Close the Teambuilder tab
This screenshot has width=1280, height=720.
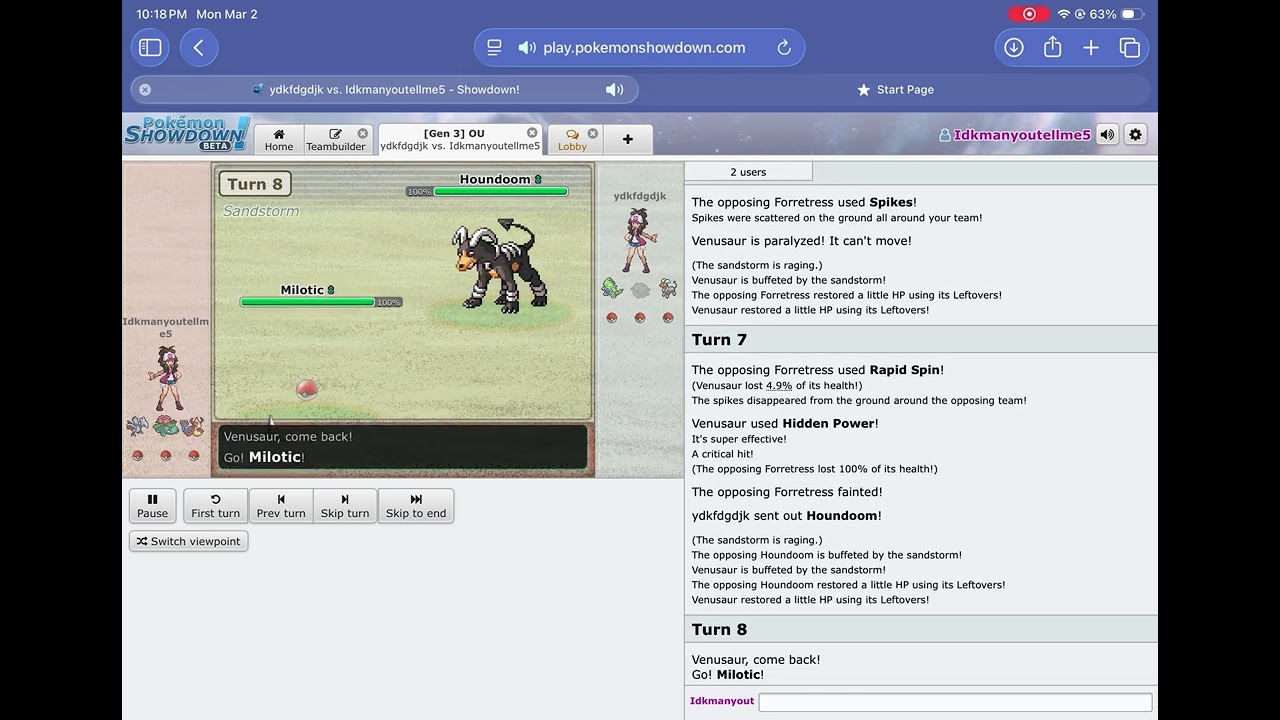tap(362, 133)
